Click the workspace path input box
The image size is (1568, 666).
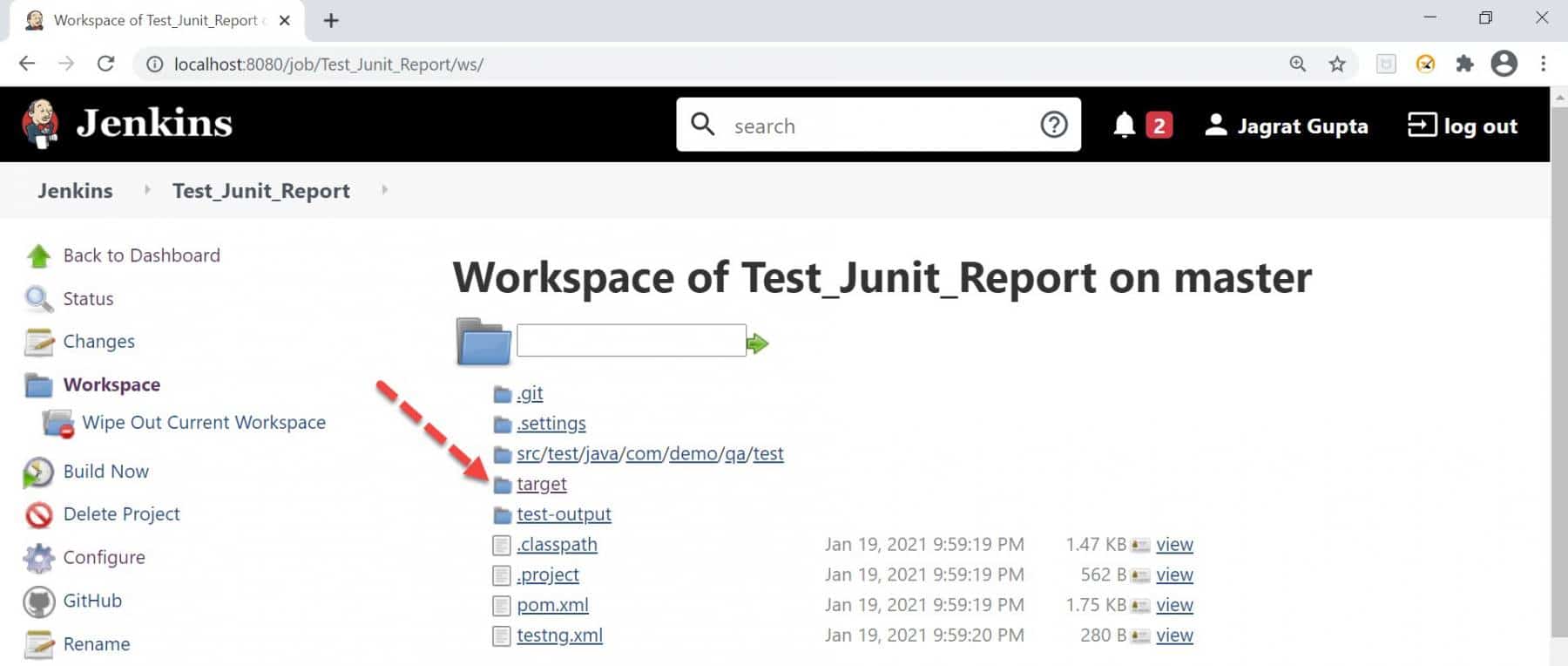coord(631,340)
